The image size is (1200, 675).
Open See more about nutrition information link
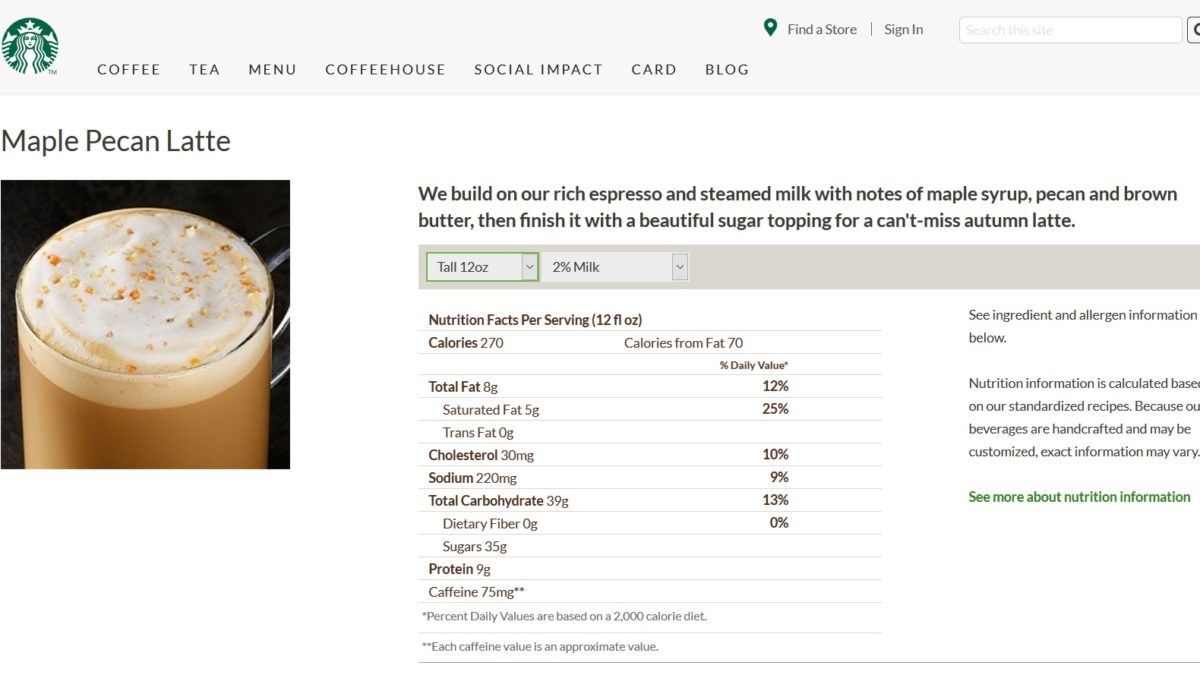point(1080,497)
